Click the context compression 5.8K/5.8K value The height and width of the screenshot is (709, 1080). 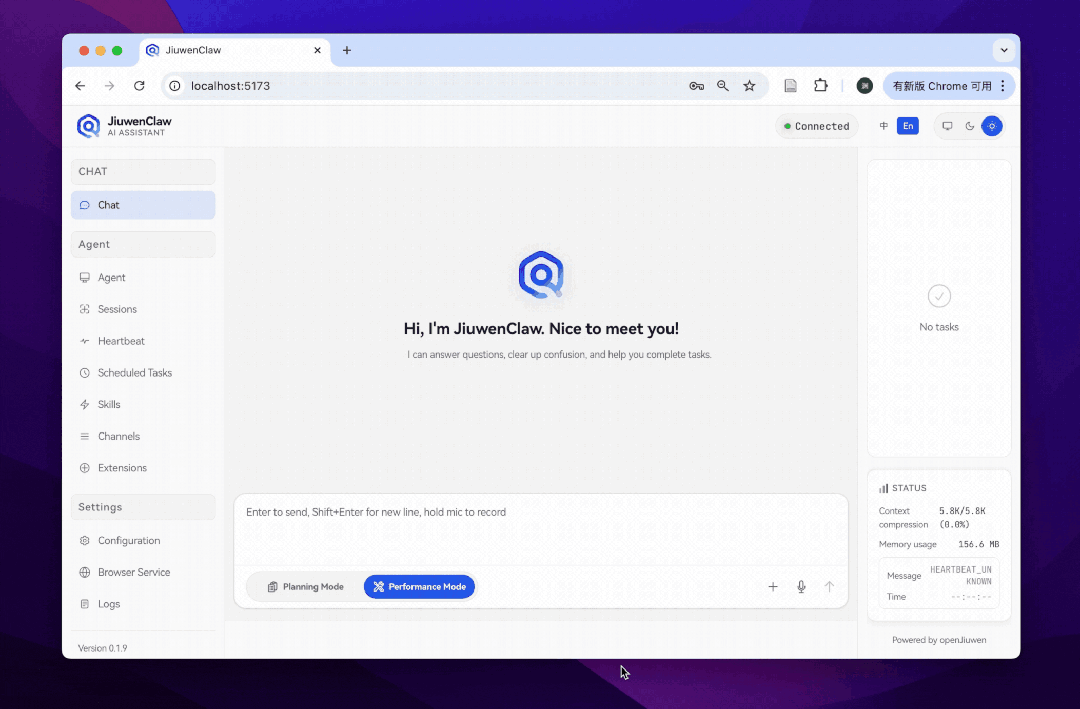tap(962, 517)
